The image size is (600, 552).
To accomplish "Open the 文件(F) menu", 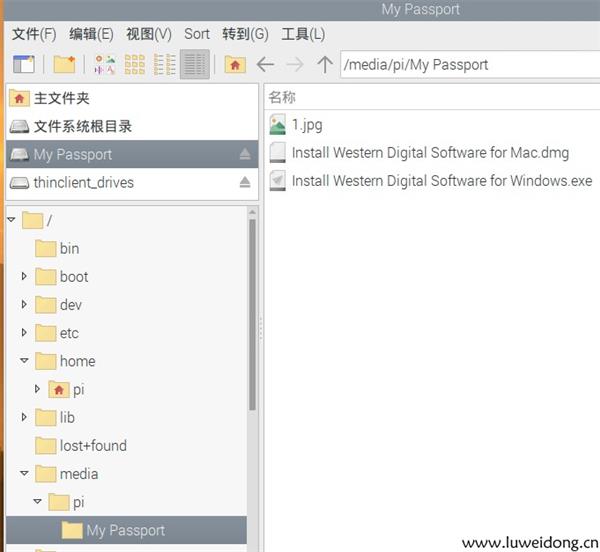I will tap(34, 34).
